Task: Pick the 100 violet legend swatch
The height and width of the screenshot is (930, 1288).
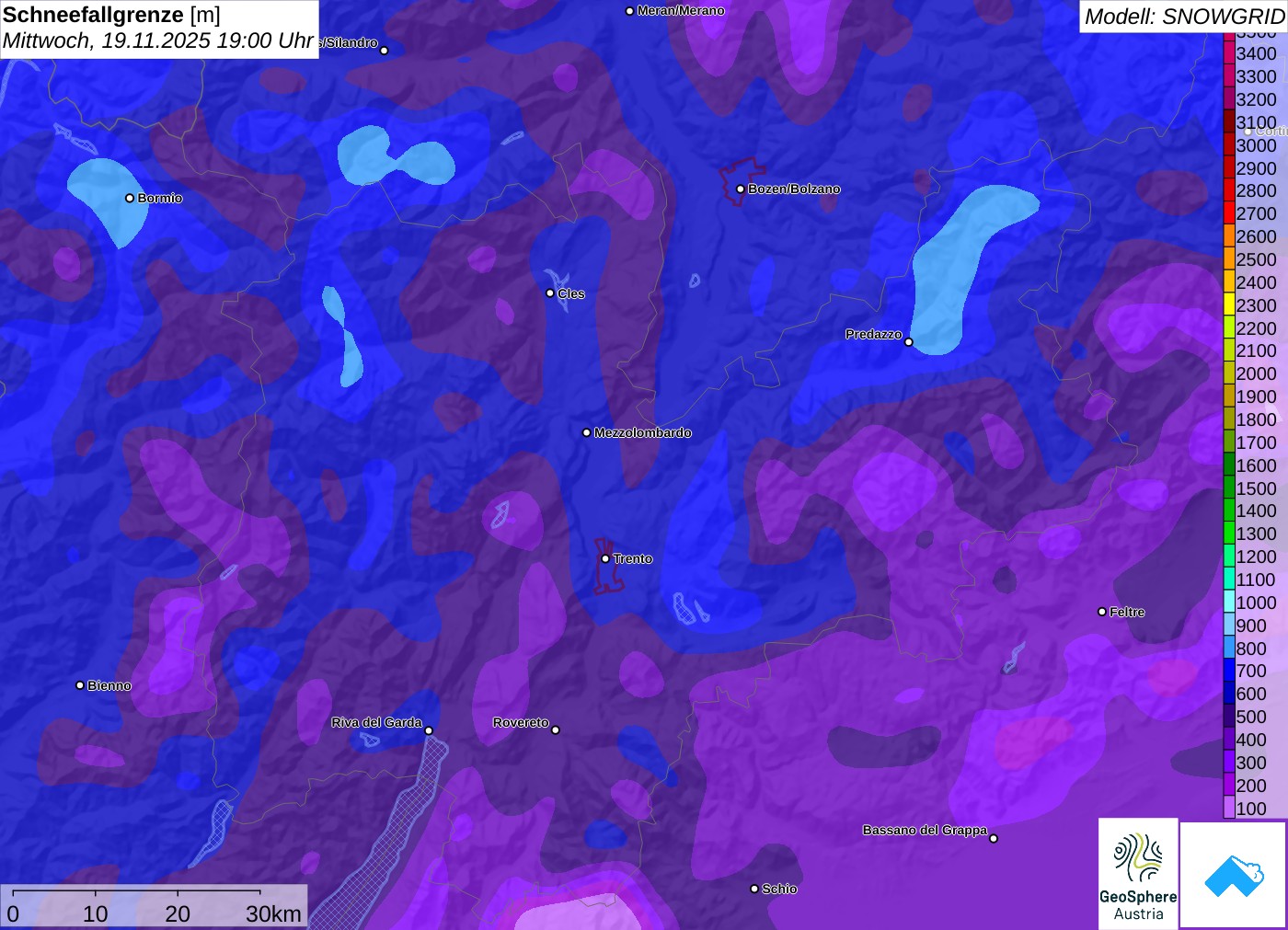Action: [x=1229, y=808]
